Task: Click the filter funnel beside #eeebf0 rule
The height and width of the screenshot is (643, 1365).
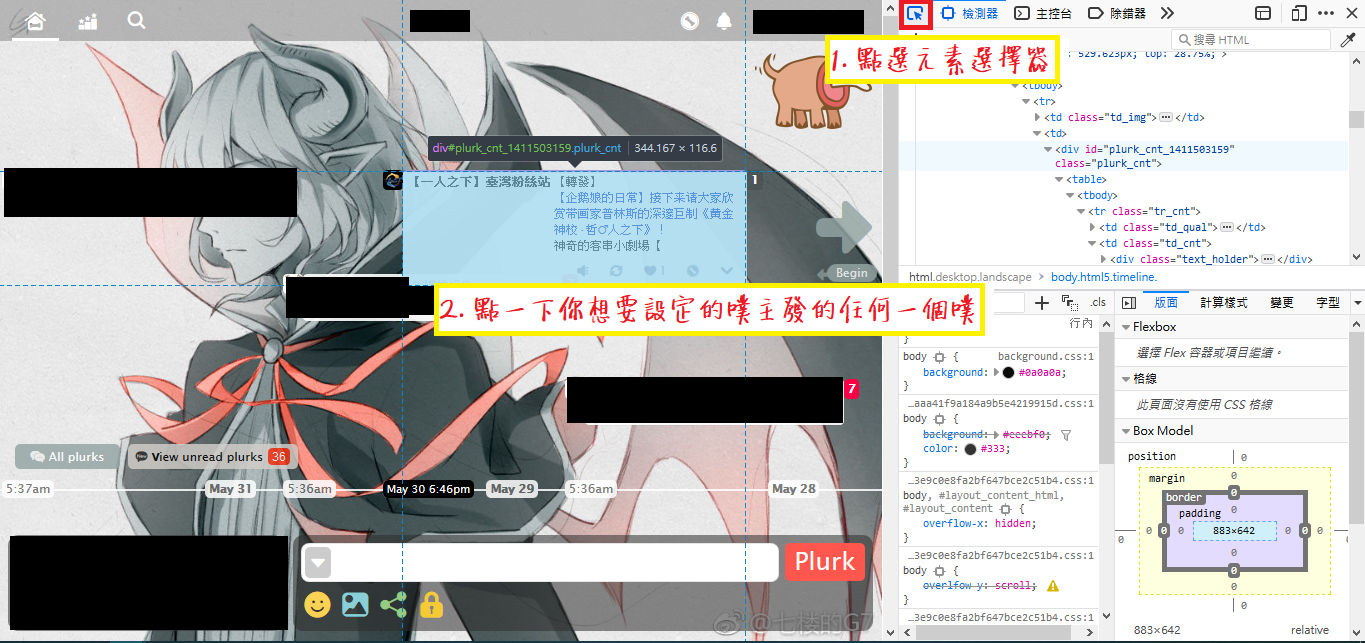Action: click(x=1066, y=435)
